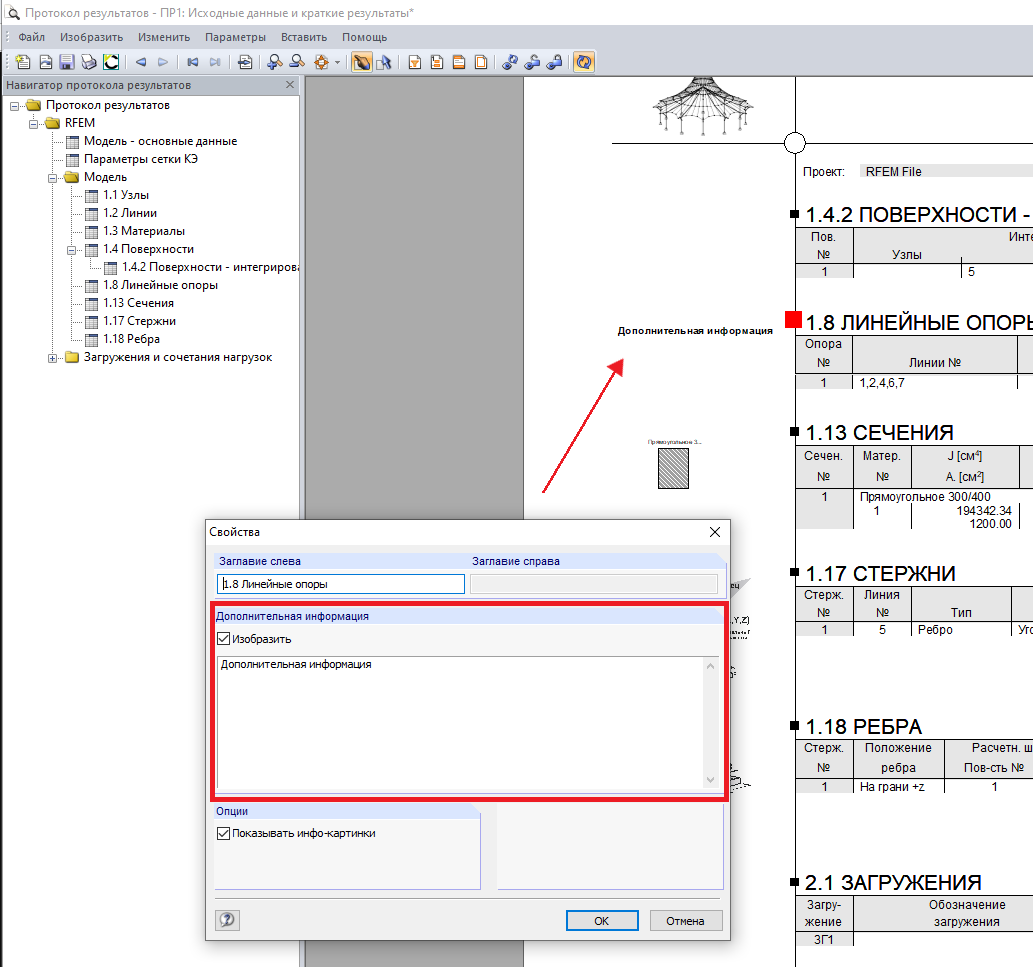Open the Помощь menu
The width and height of the screenshot is (1033, 967).
364,37
